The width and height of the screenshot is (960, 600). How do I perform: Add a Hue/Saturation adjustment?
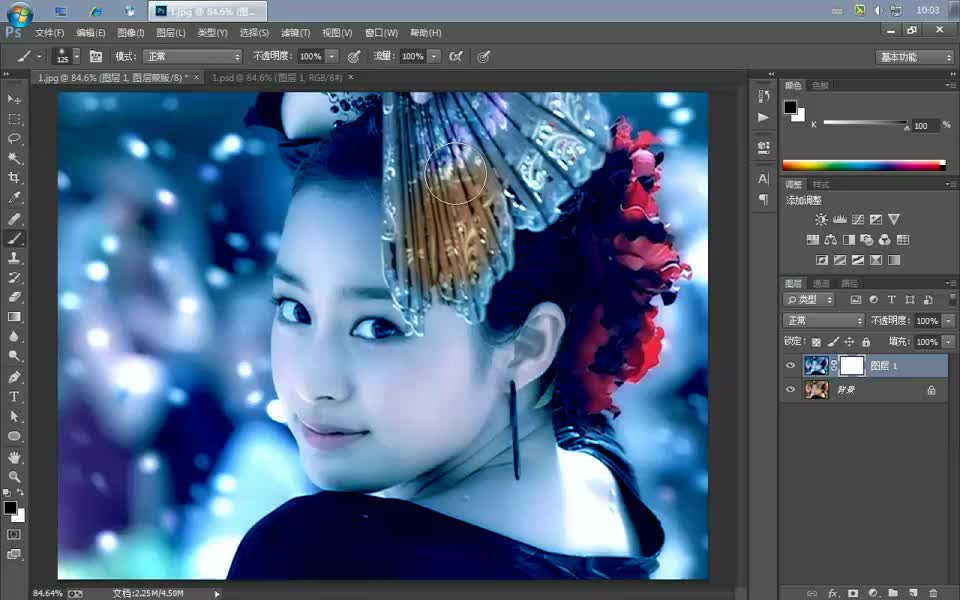pyautogui.click(x=813, y=239)
